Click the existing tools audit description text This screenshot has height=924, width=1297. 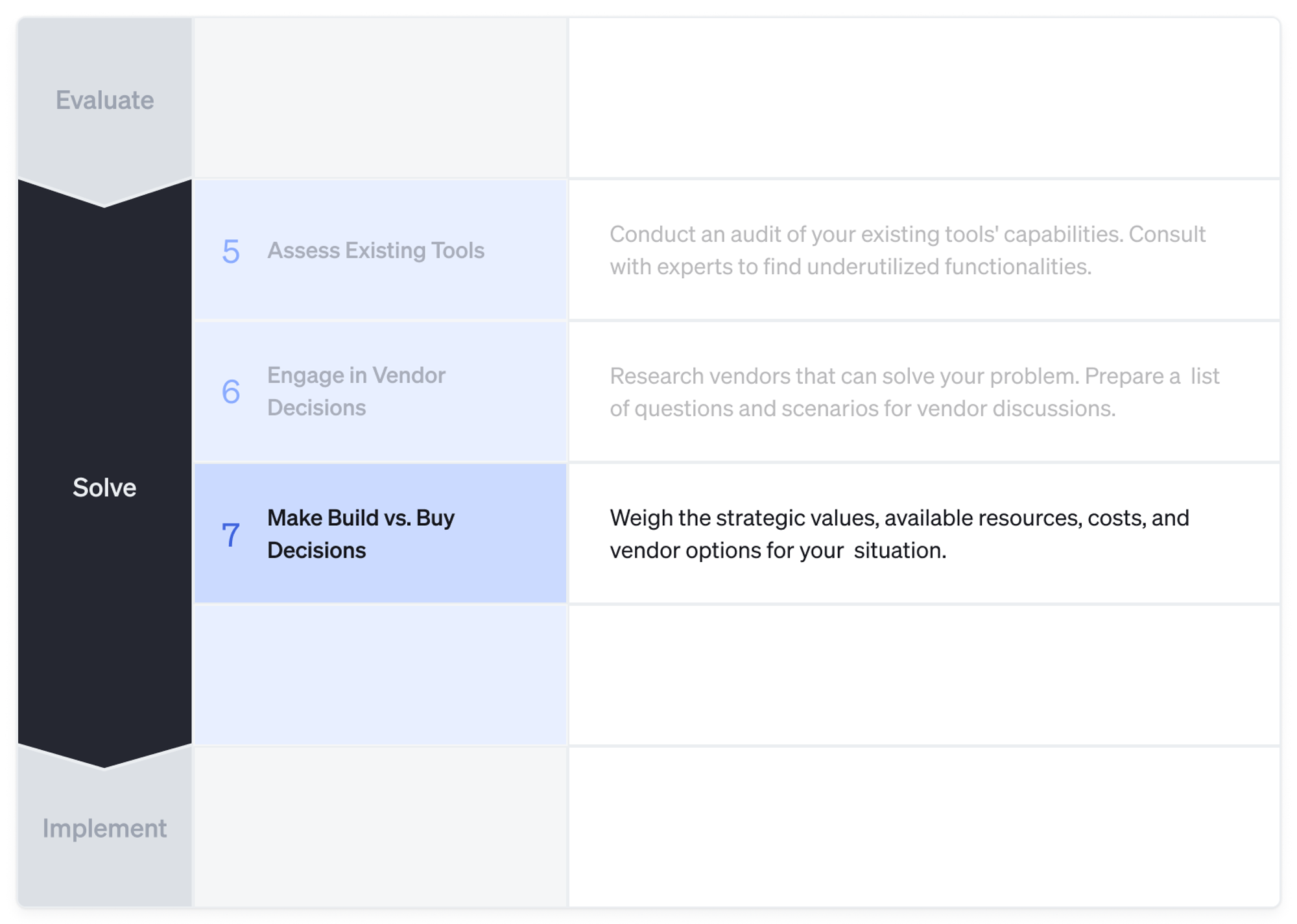click(x=907, y=250)
